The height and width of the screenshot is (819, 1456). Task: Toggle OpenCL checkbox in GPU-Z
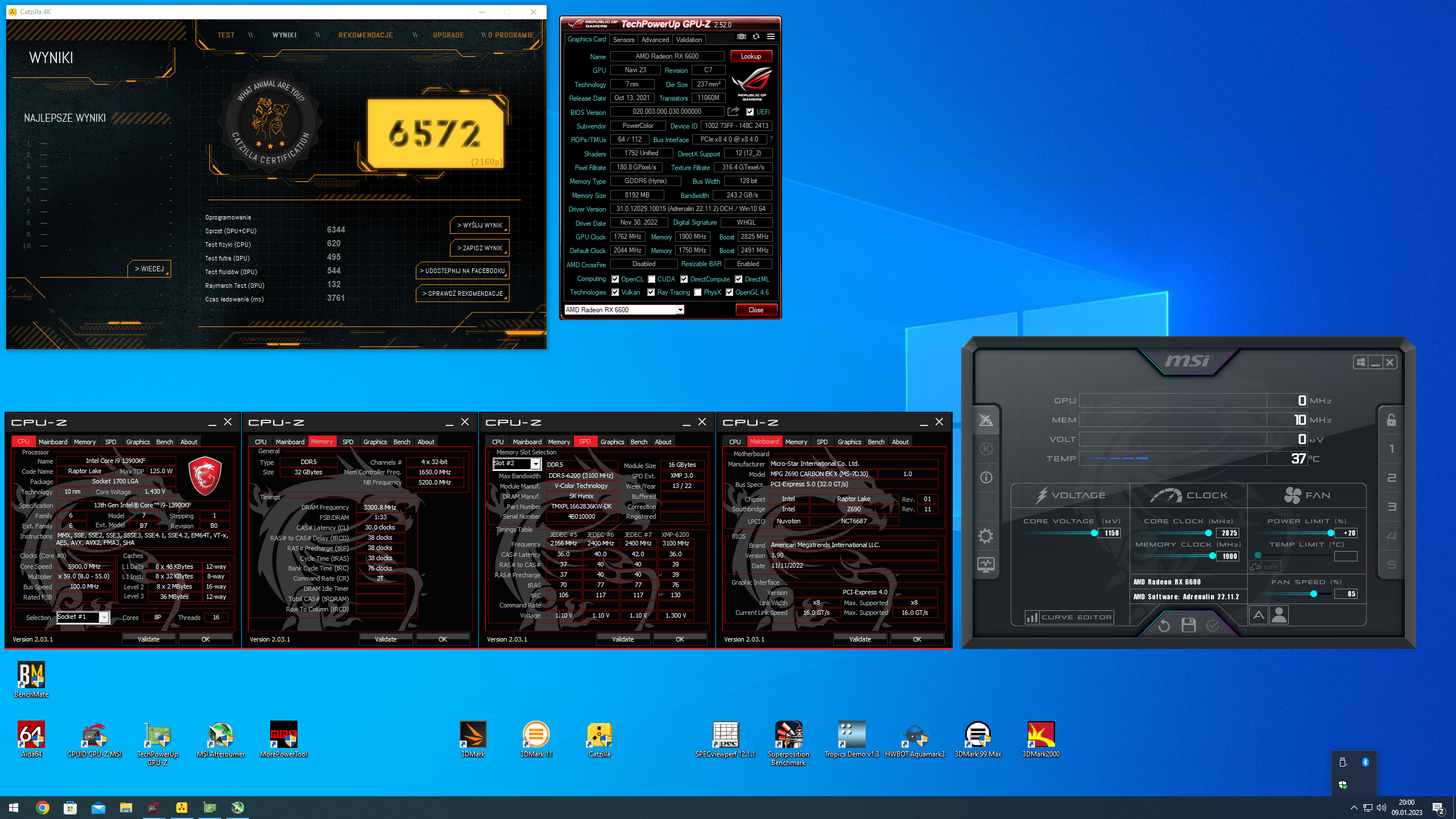point(615,279)
